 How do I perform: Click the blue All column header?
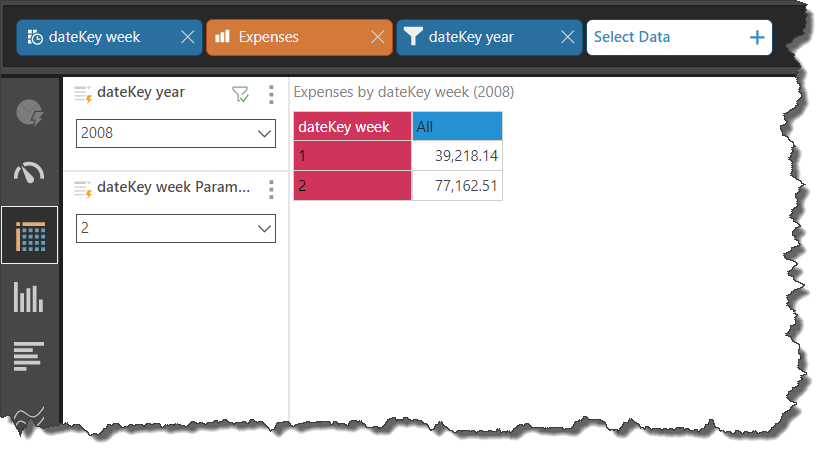coord(457,127)
